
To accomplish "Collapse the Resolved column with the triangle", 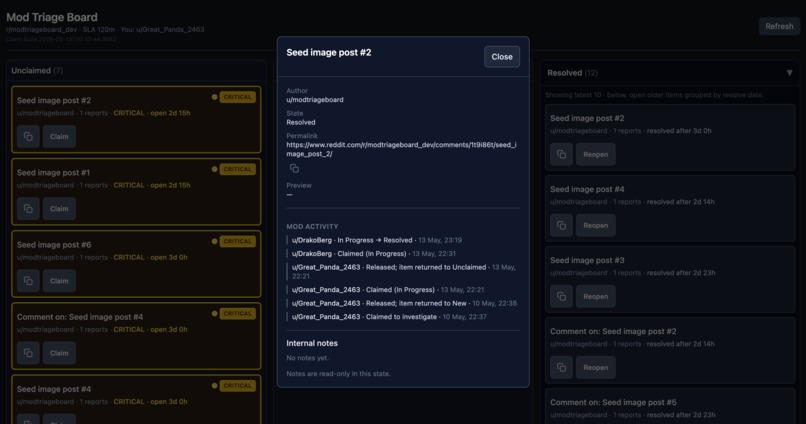I will coord(790,73).
